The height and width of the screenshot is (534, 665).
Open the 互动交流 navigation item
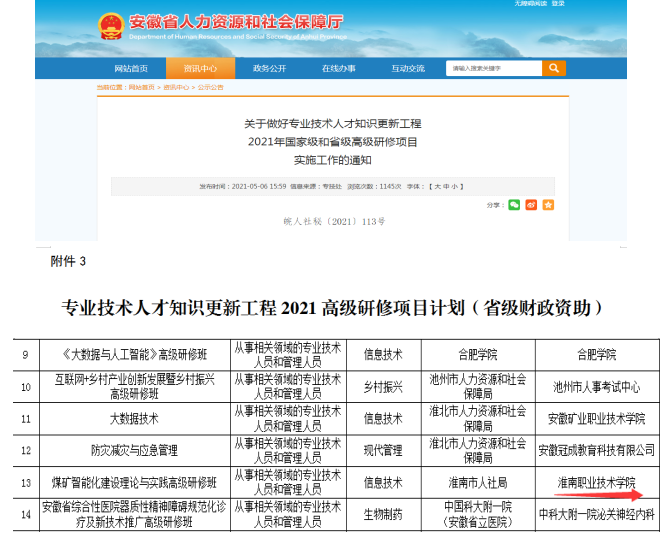tap(407, 68)
